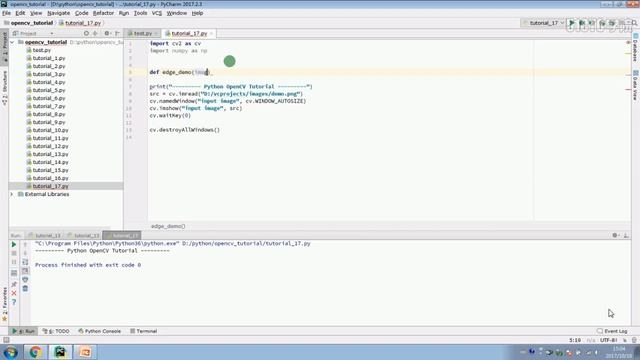Open the Terminal tool window
This screenshot has height=360, width=640.
(144, 331)
